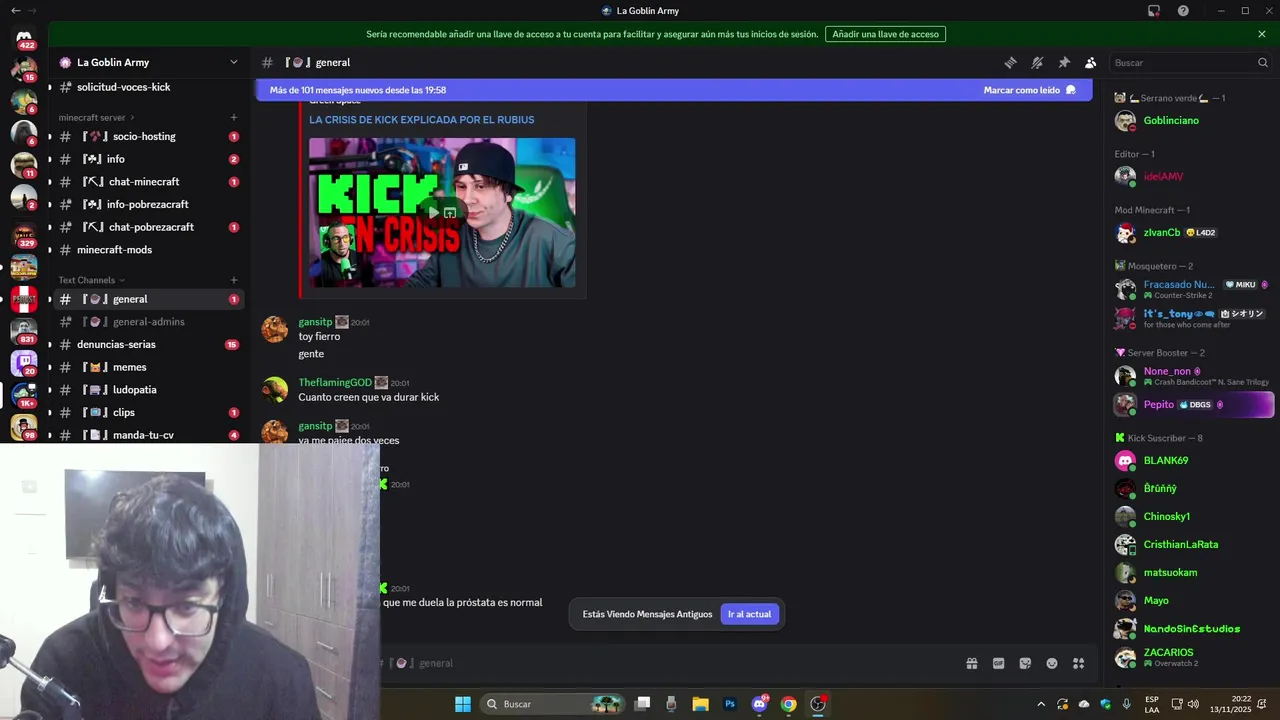This screenshot has height=720, width=1280.
Task: Click Marcar como leído button
Action: pyautogui.click(x=1029, y=90)
